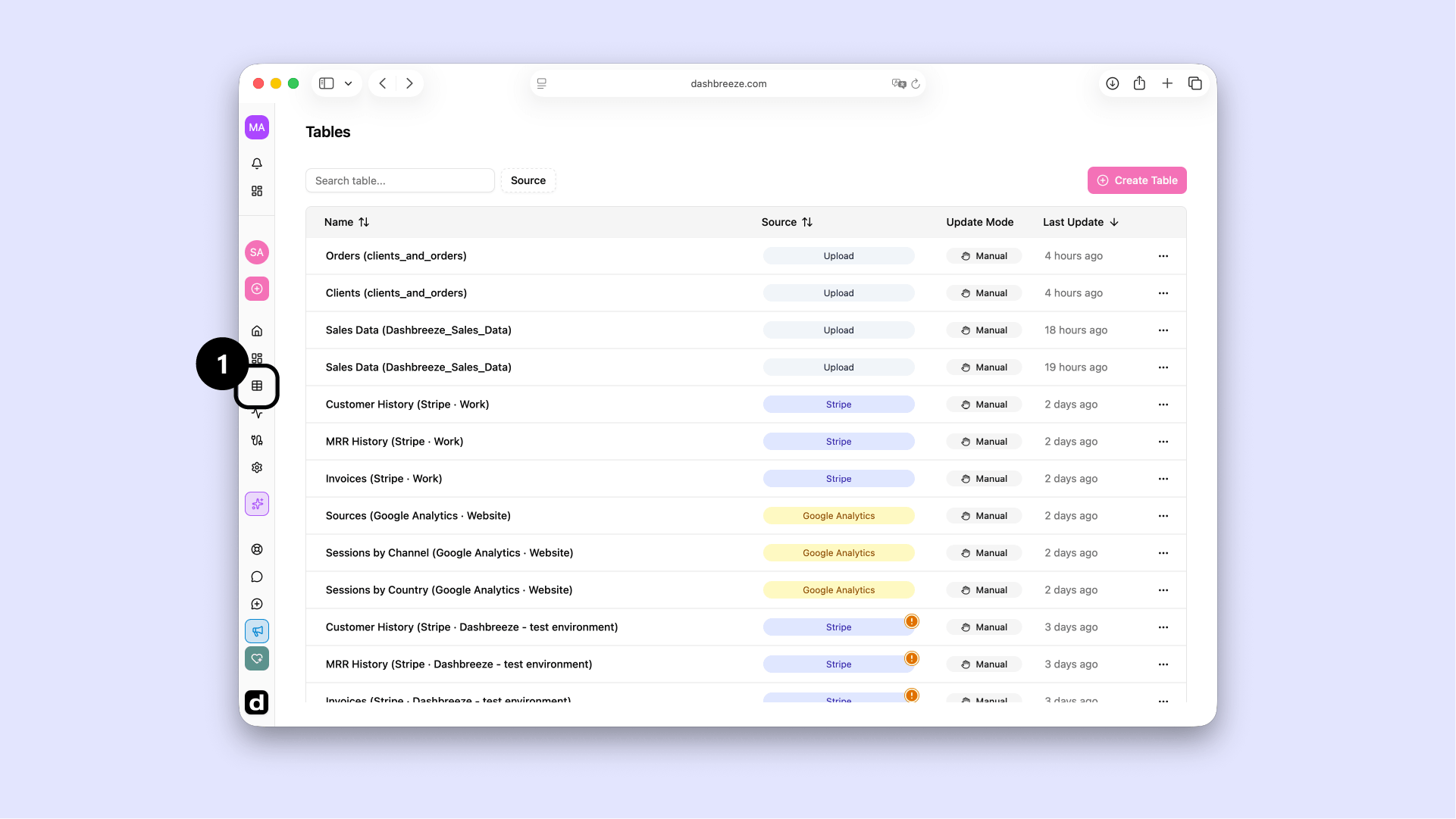Click the Tables page heading

(x=328, y=132)
